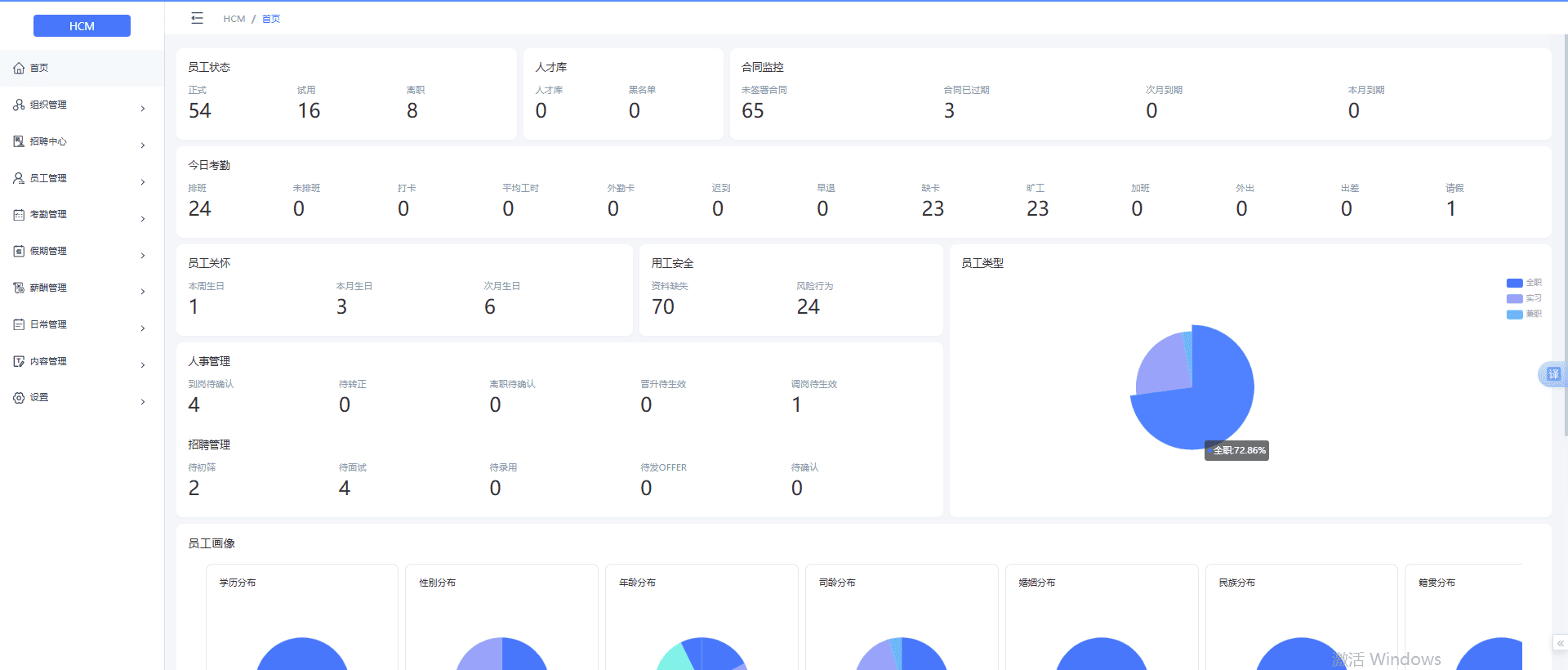Click the blue HCM logo button

[82, 26]
